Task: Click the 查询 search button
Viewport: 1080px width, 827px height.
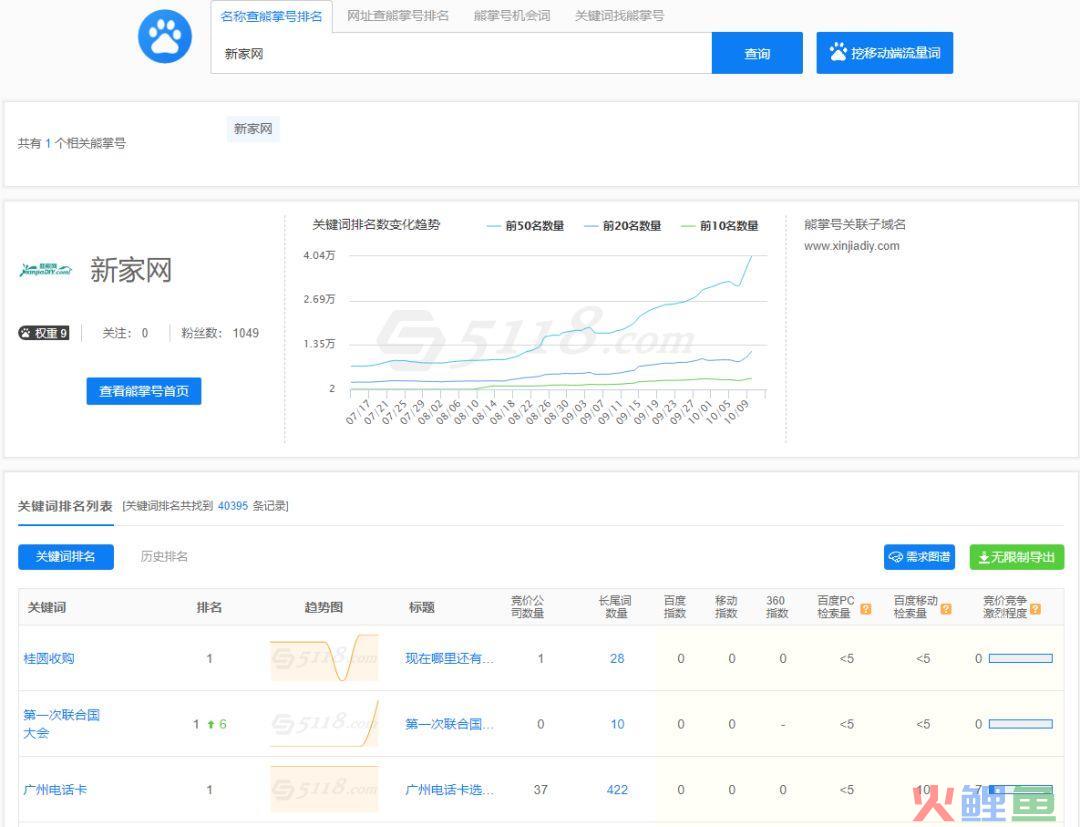Action: pyautogui.click(x=757, y=53)
